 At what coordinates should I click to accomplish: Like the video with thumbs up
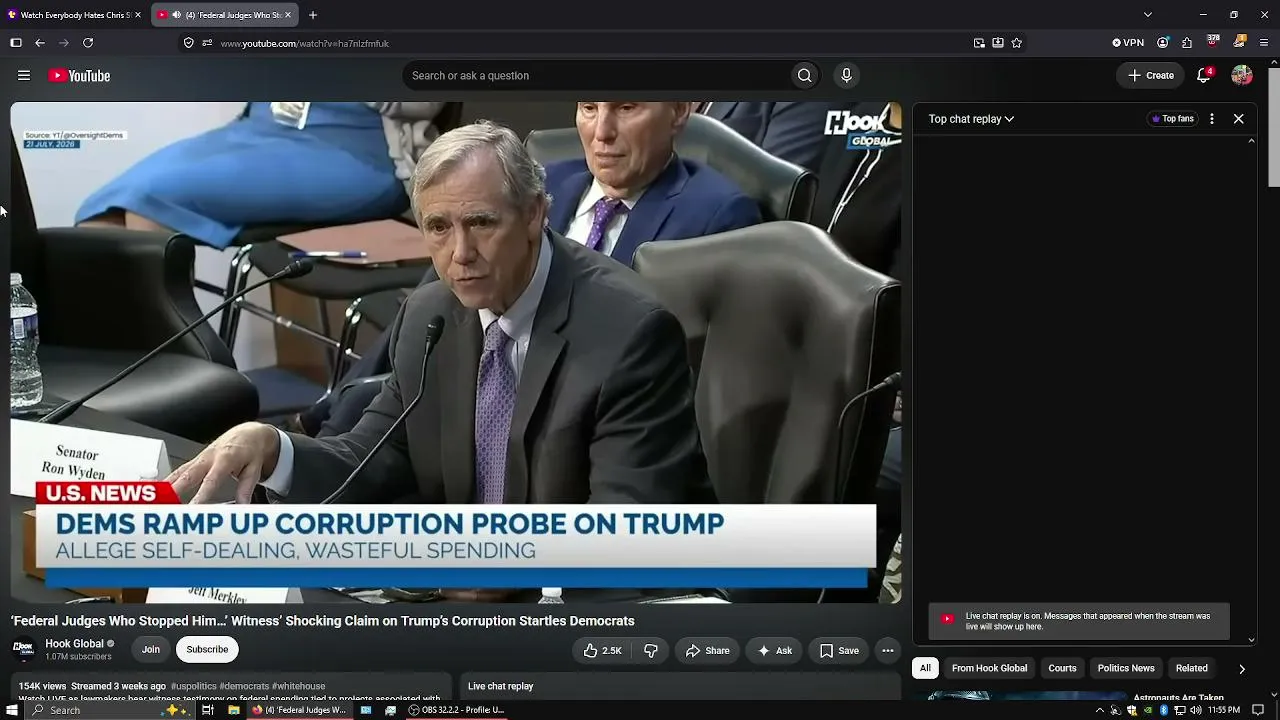602,651
